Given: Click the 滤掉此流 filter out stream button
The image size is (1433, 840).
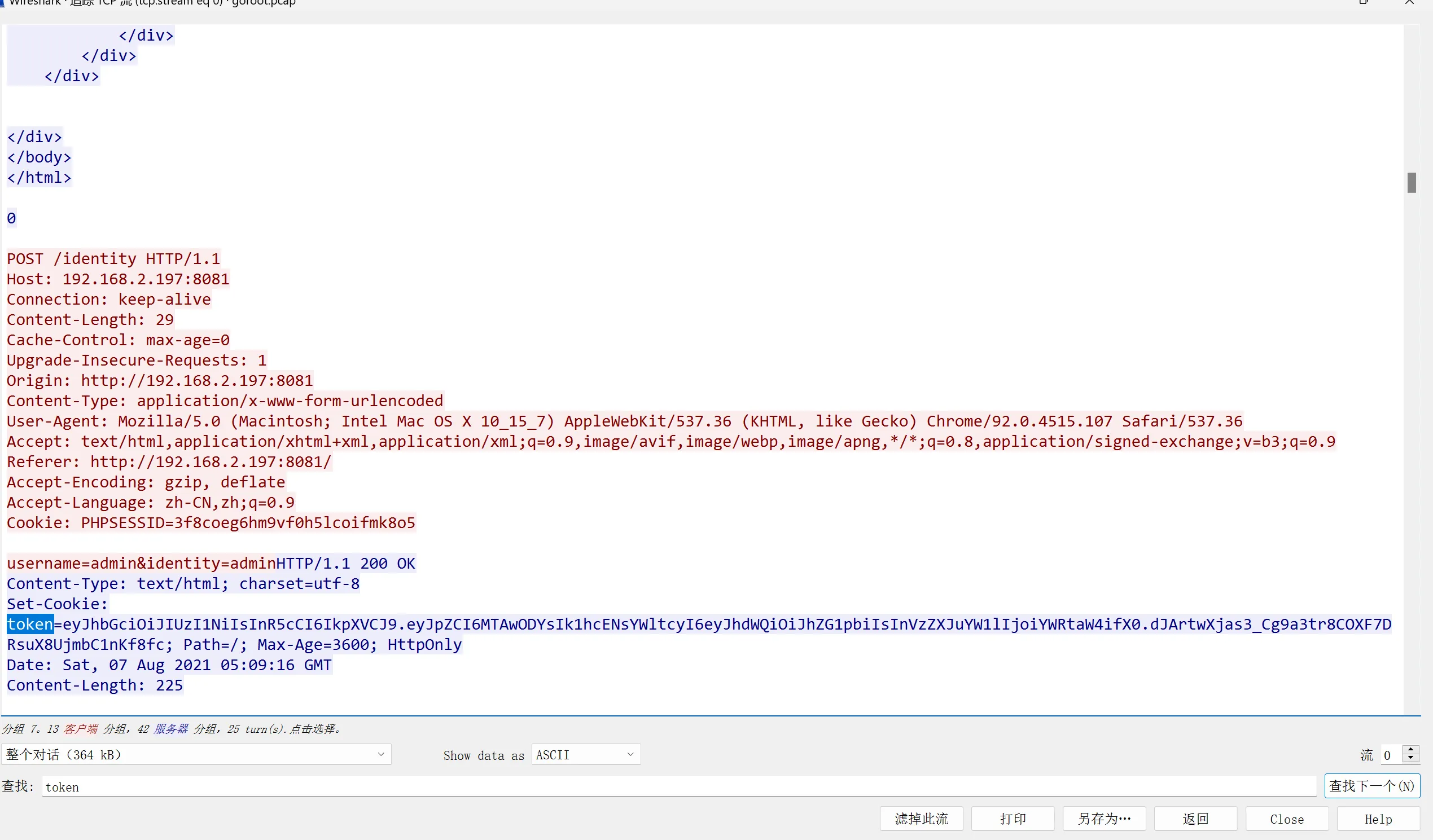Looking at the screenshot, I should (921, 819).
